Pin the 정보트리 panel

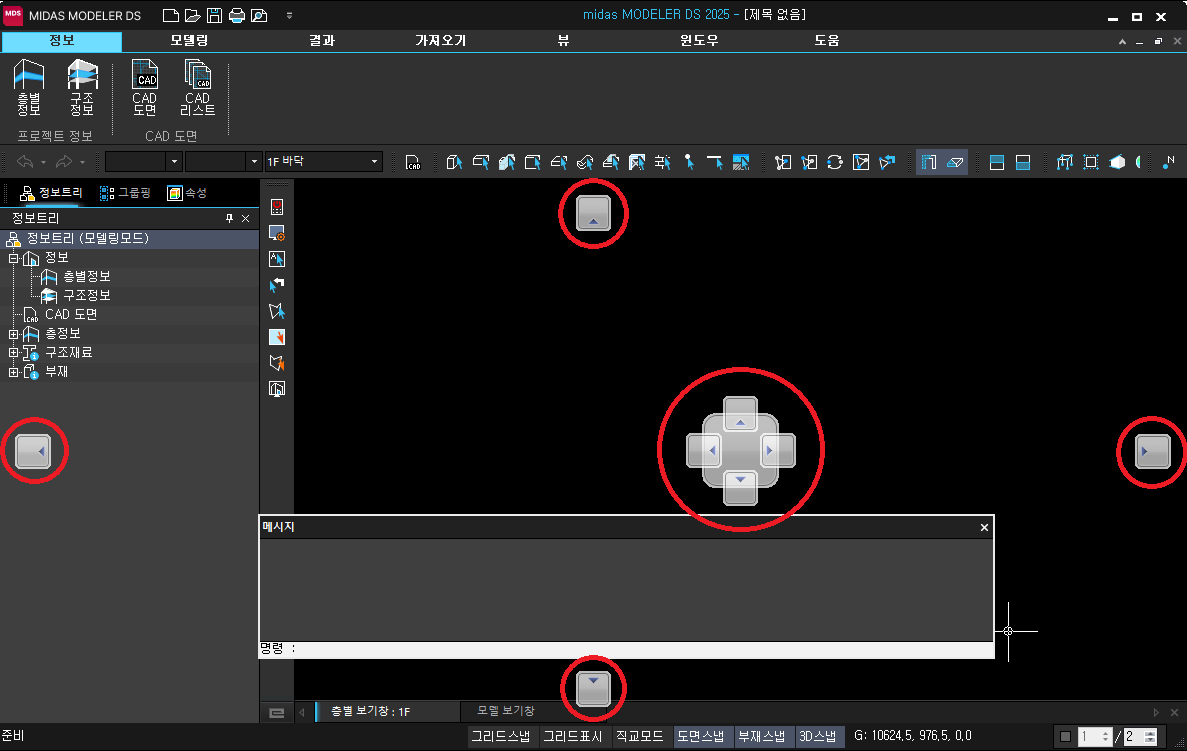click(x=229, y=219)
